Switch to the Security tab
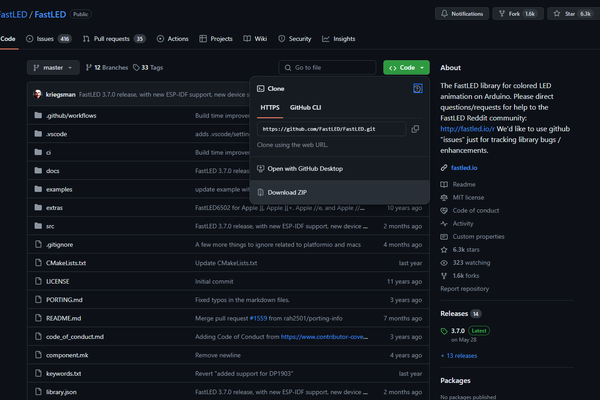Image resolution: width=600 pixels, height=400 pixels. [x=295, y=39]
